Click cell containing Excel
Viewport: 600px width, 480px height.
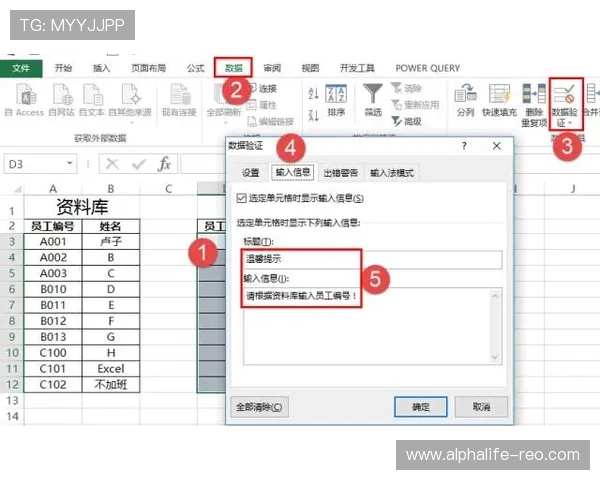111,369
